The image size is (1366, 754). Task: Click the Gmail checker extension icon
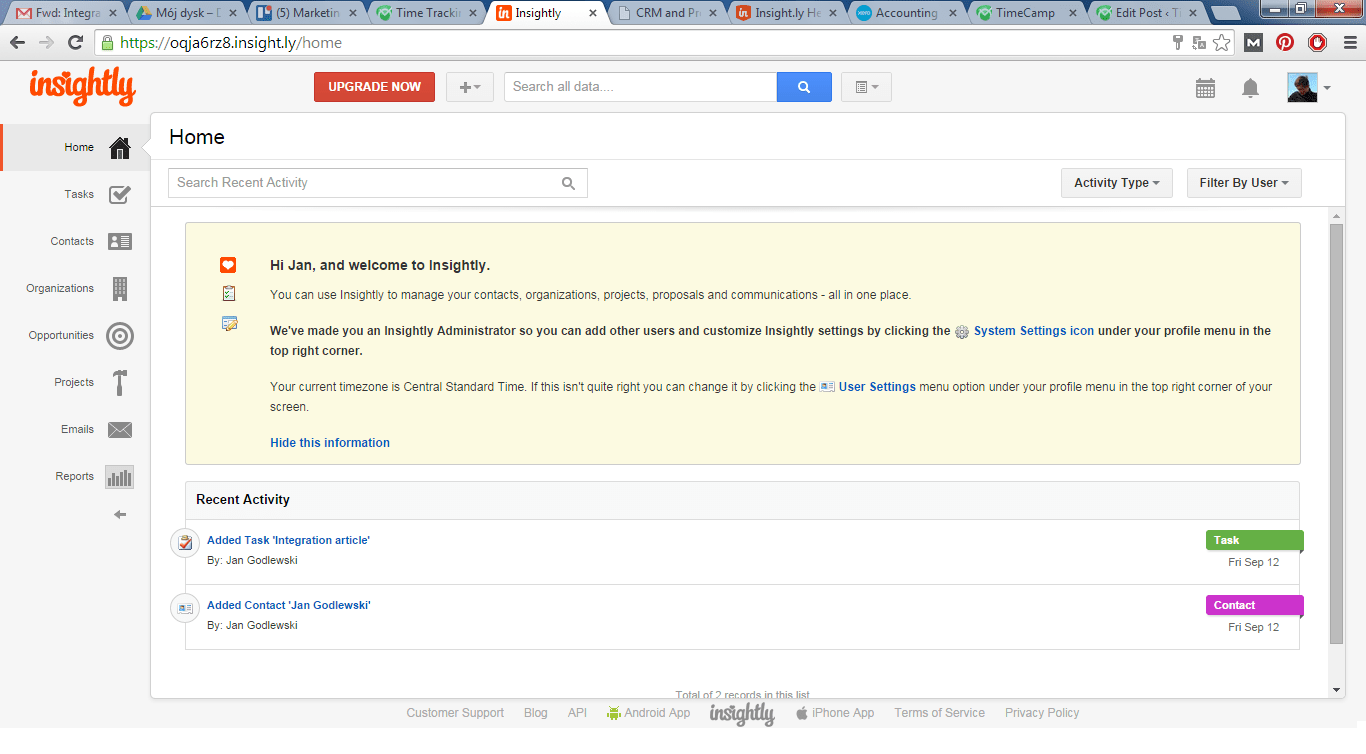[x=1254, y=43]
